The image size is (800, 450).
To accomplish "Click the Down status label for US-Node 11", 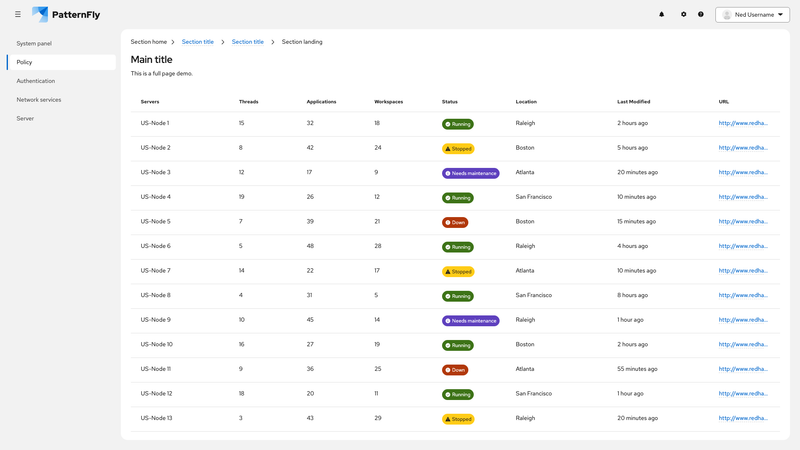I will [x=455, y=370].
